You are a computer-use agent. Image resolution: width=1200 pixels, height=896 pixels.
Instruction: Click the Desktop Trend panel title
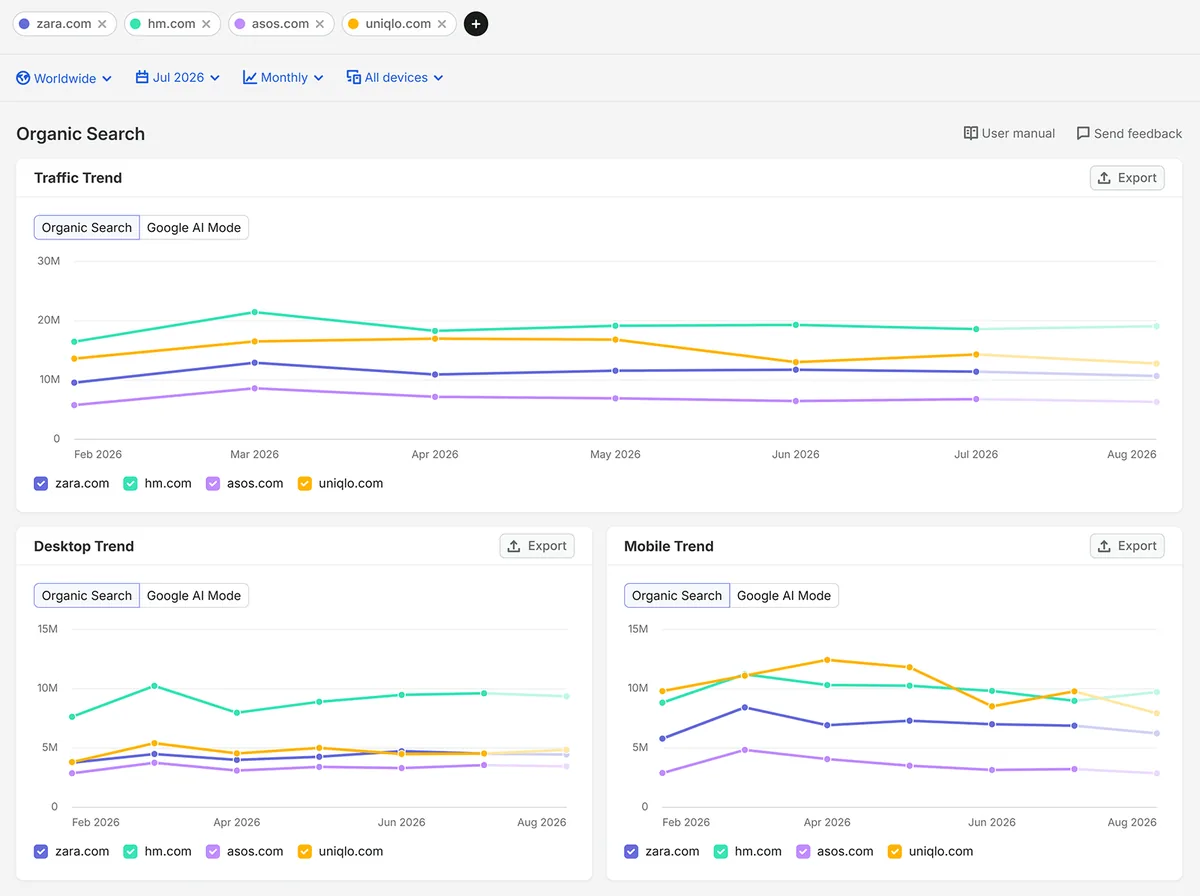coord(84,546)
